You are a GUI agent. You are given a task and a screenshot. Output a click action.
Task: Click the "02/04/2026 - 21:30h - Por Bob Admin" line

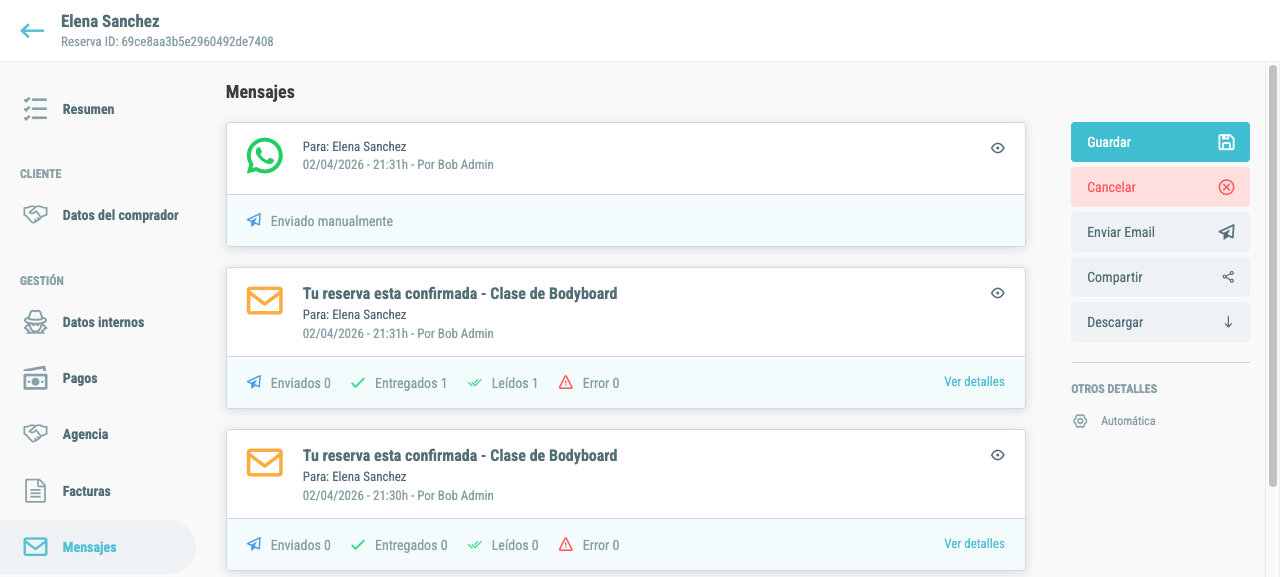pyautogui.click(x=398, y=495)
